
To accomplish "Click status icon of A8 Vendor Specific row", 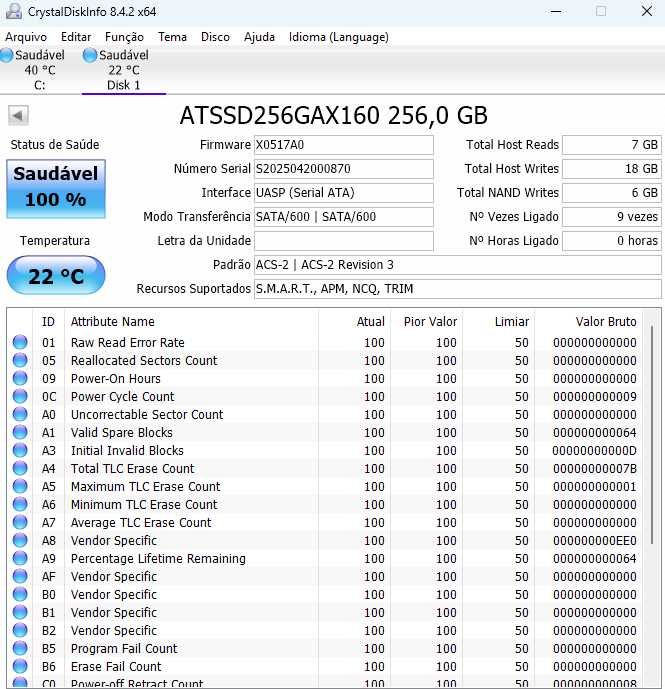I will (x=20, y=540).
